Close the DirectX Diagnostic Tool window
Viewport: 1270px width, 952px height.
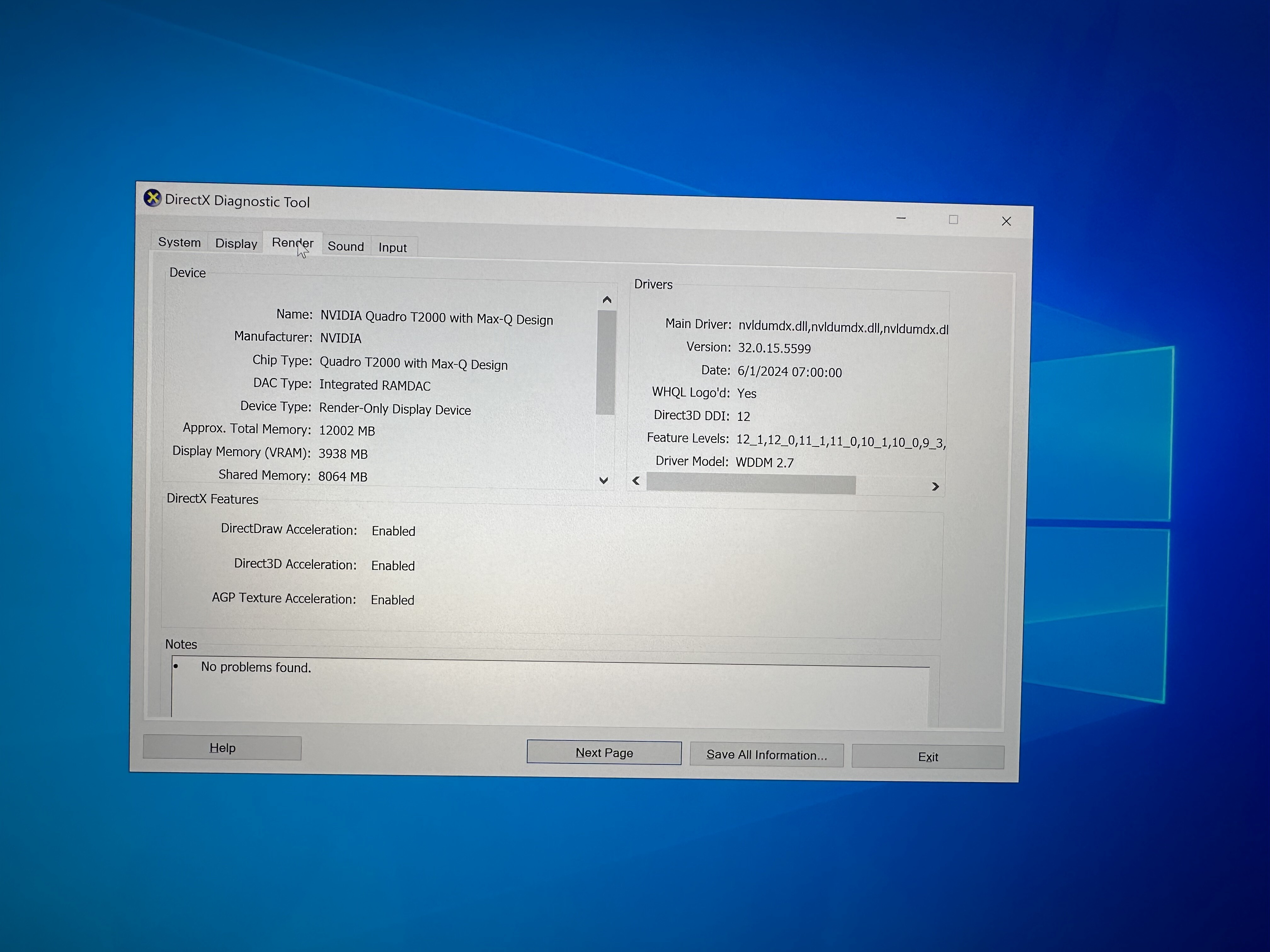pyautogui.click(x=1006, y=222)
